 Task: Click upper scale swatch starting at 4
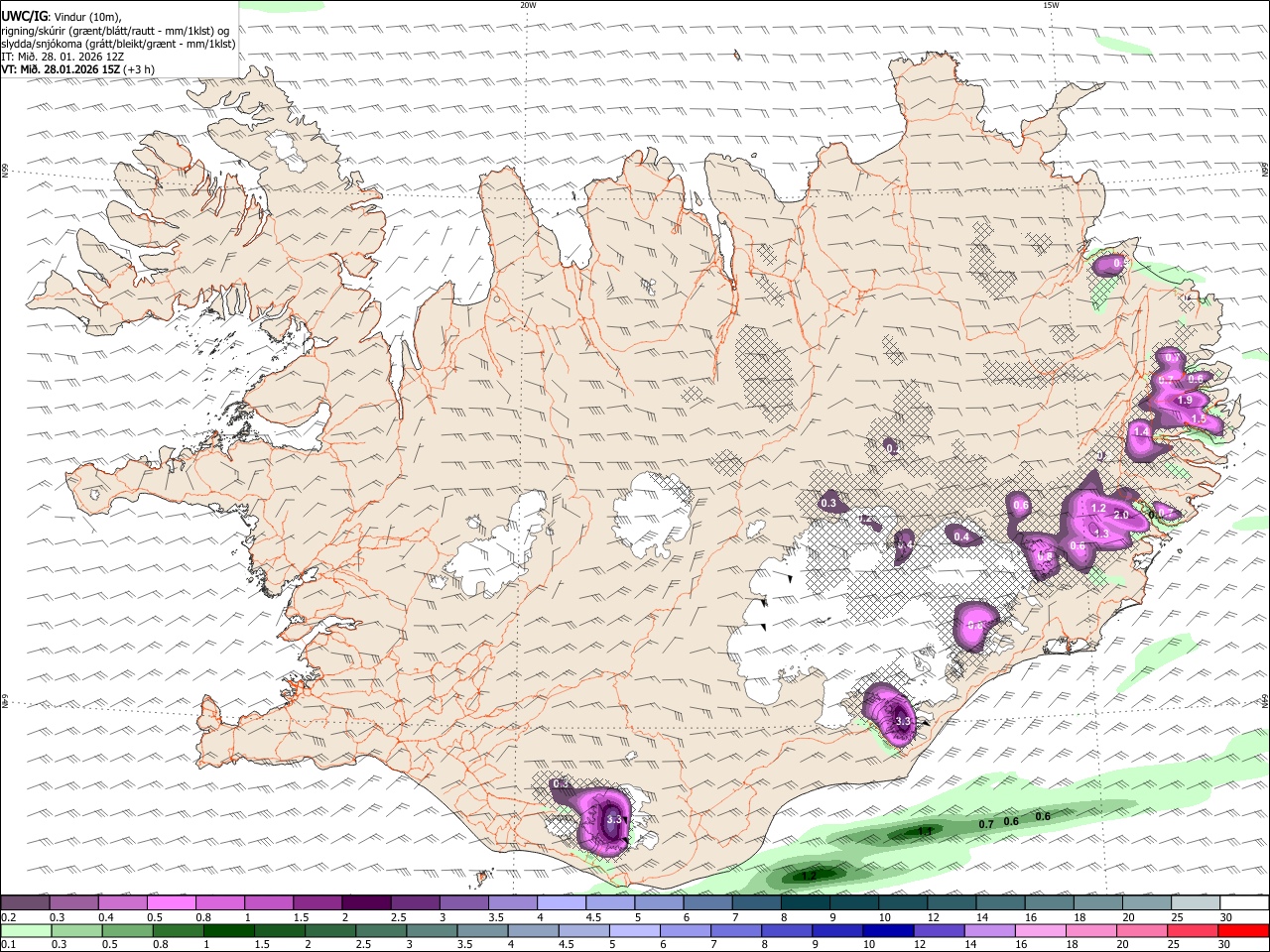point(560,903)
